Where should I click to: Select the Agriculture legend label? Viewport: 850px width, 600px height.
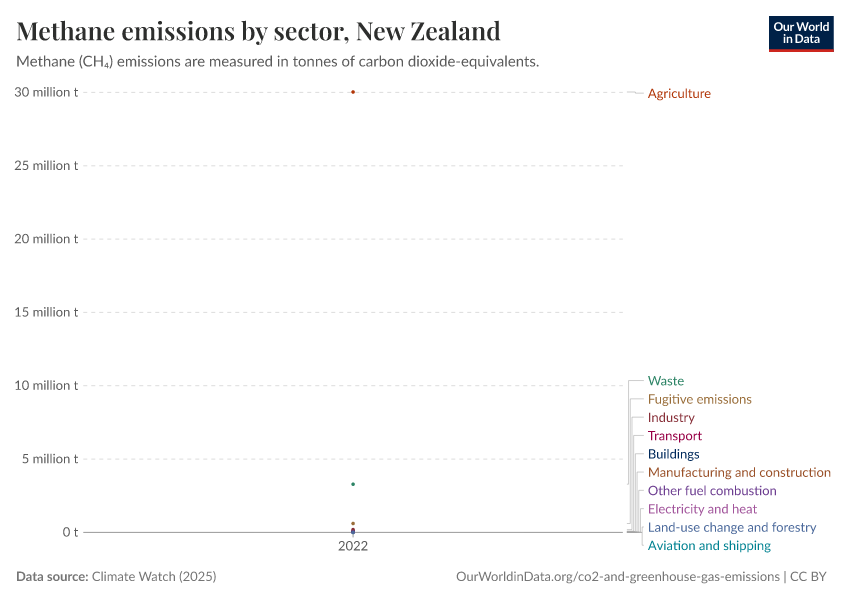679,94
